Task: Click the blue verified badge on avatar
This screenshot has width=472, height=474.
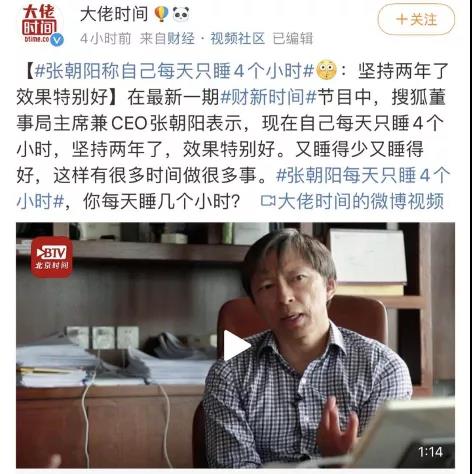Action: 56,40
